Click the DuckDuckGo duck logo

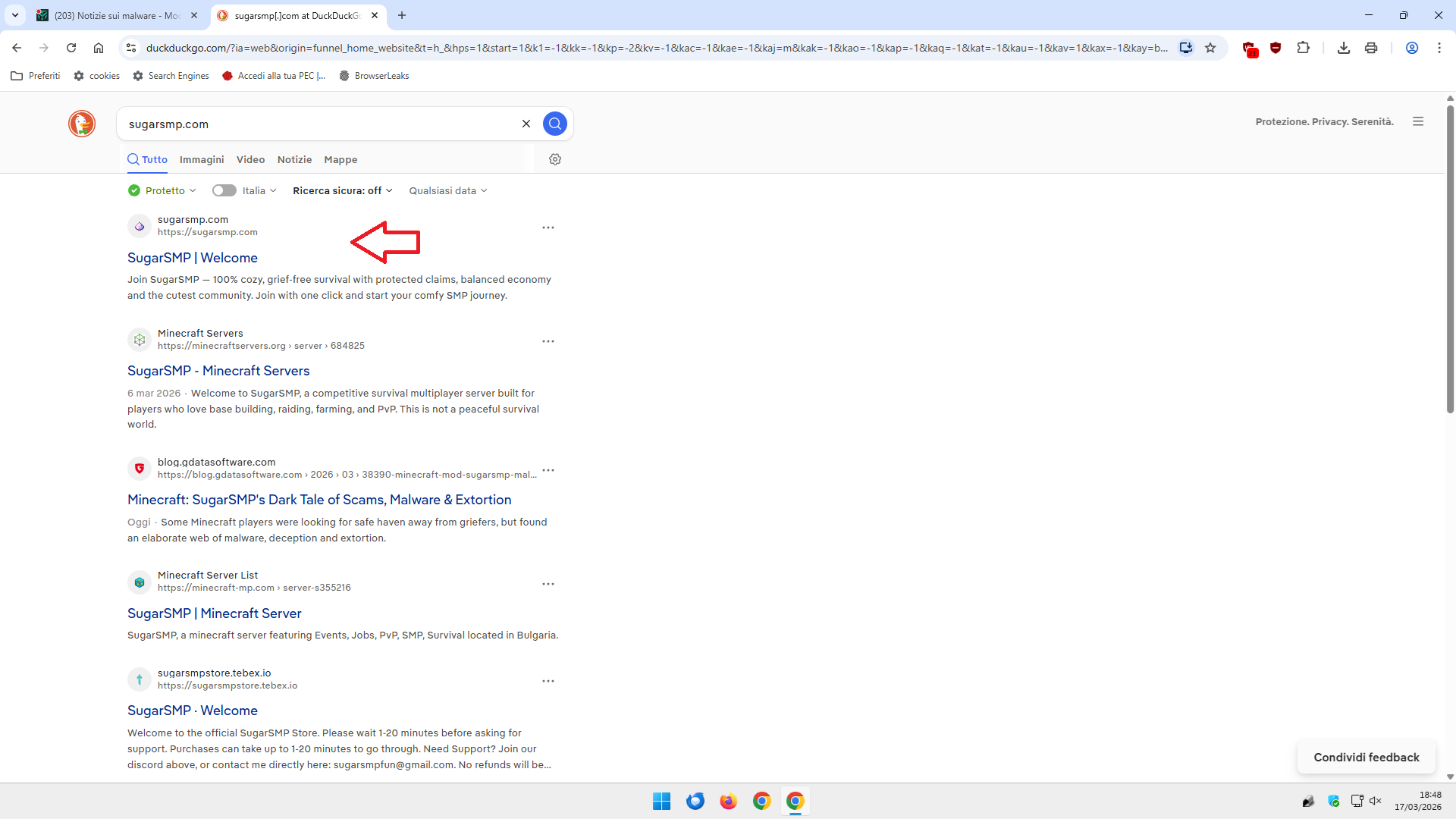click(x=82, y=124)
